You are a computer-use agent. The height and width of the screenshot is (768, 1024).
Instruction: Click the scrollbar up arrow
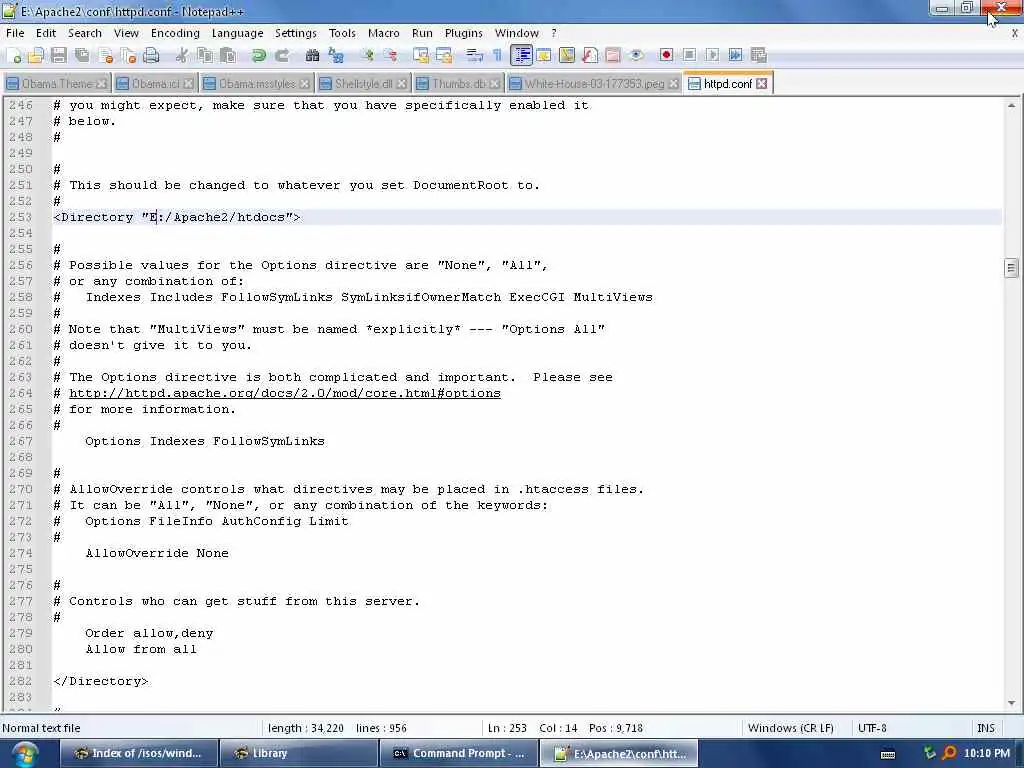[1011, 105]
